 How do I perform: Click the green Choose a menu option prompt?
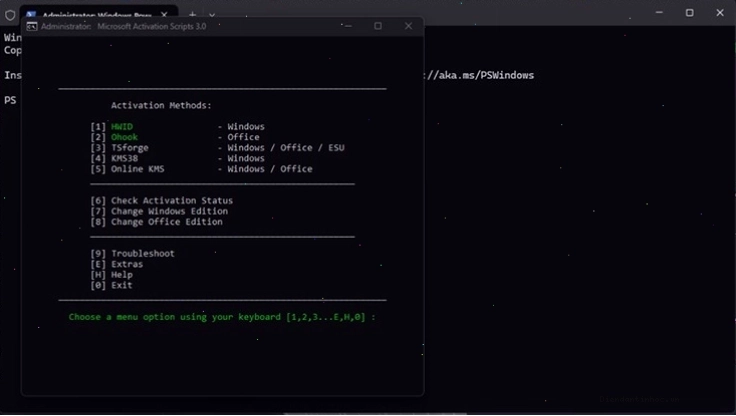click(222, 317)
